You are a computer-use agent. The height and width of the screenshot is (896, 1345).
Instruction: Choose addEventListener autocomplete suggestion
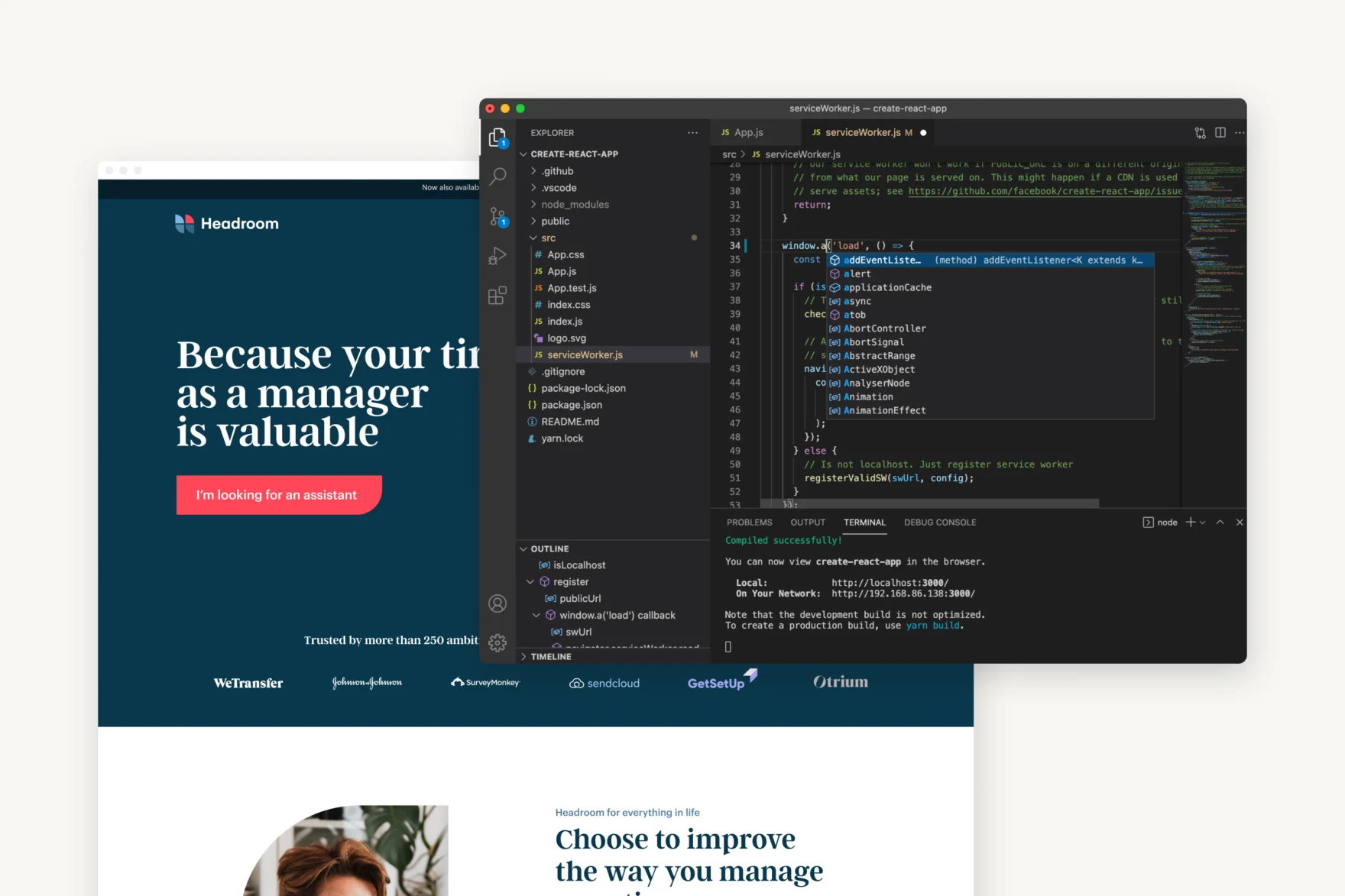tap(990, 260)
